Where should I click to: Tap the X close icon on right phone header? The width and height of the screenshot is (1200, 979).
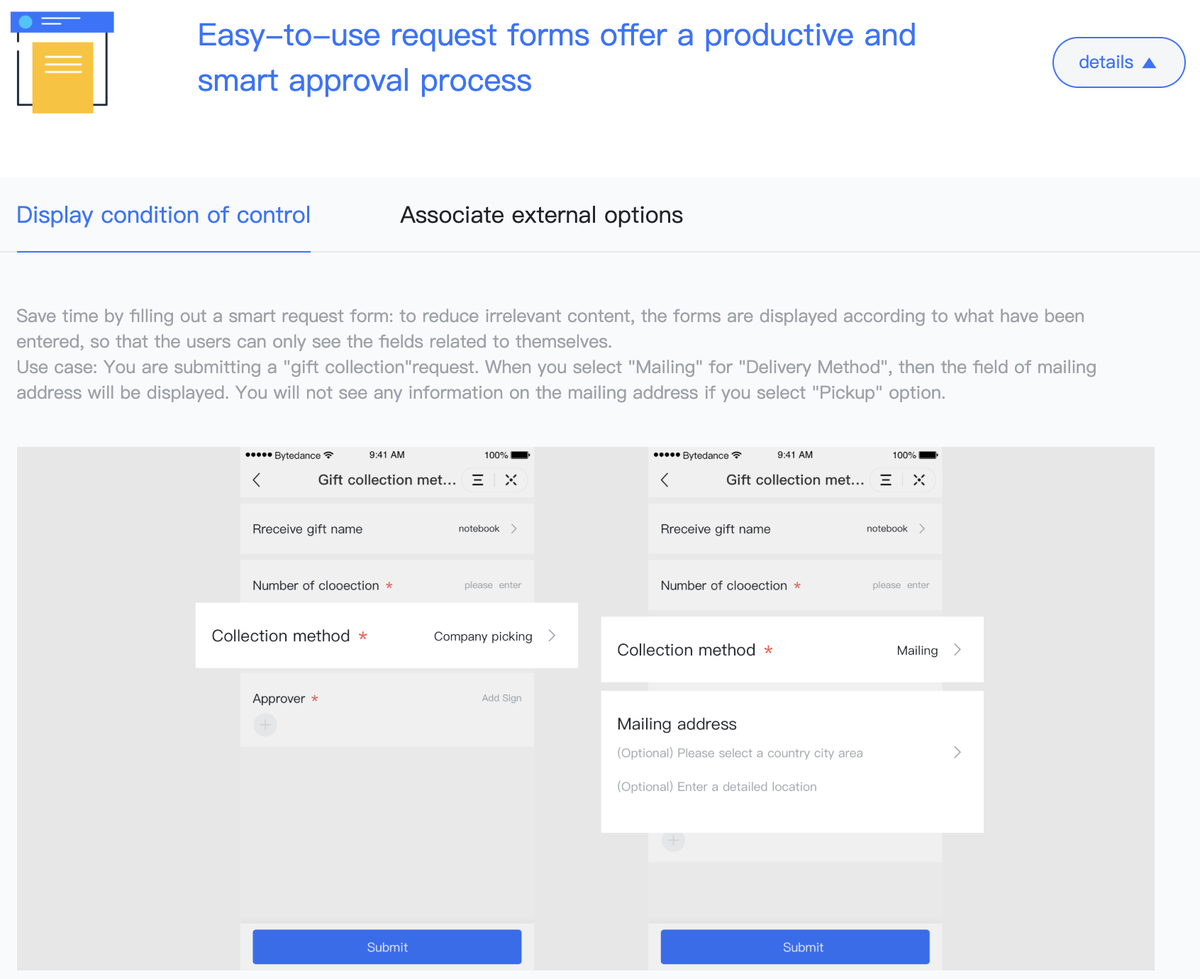[918, 480]
